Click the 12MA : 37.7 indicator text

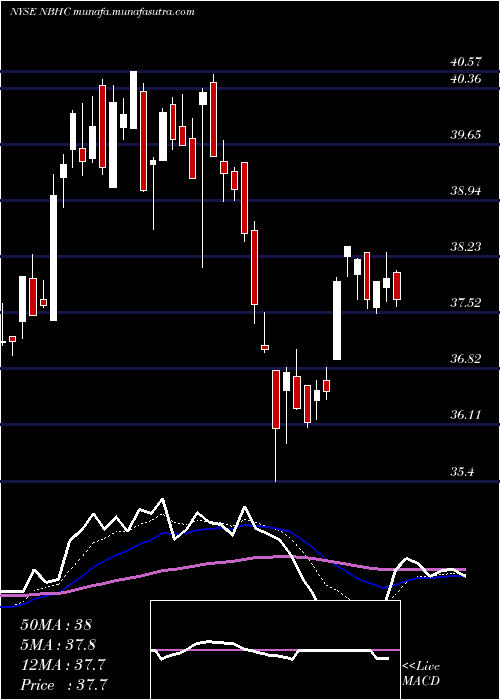pos(63,665)
